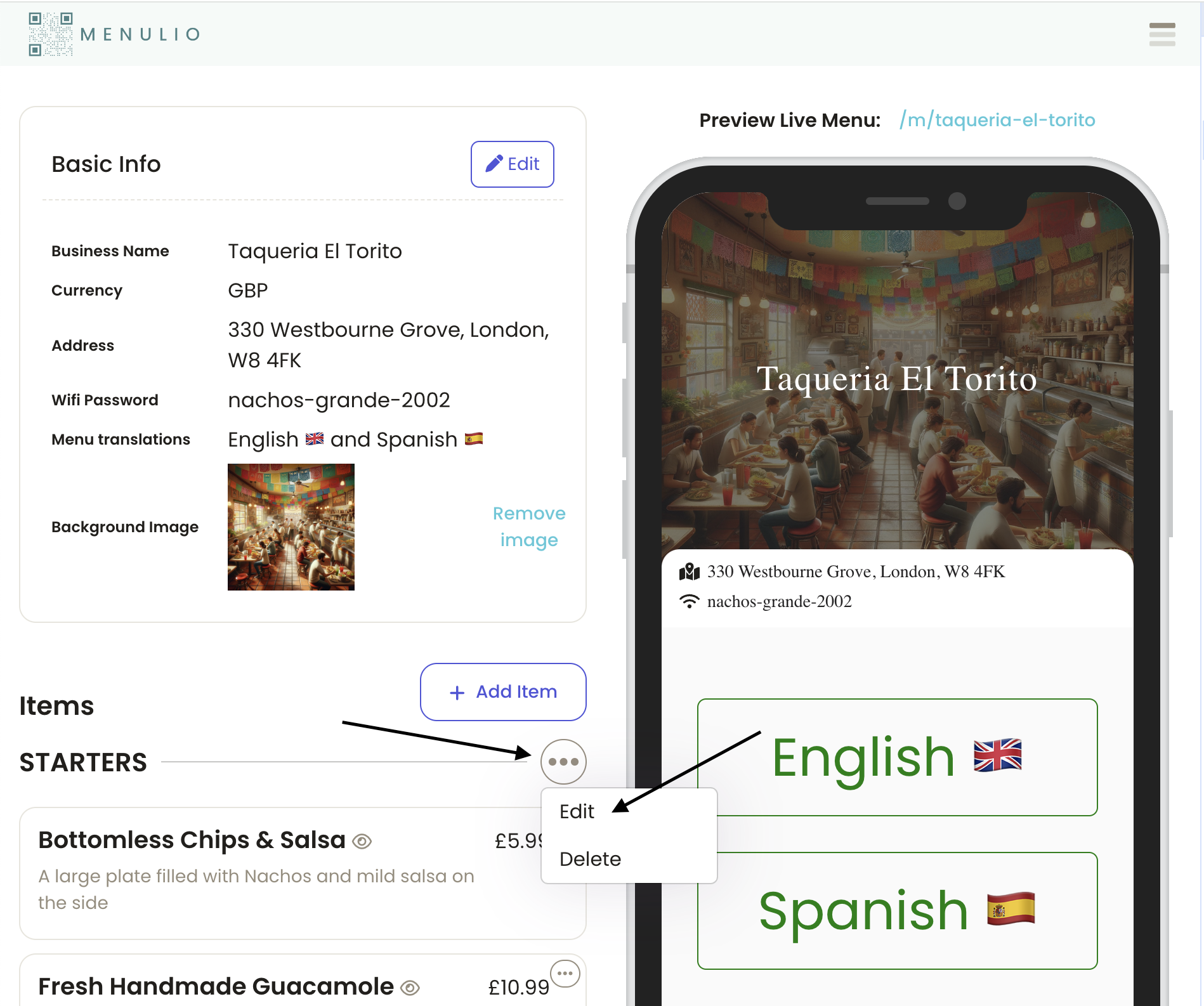Toggle visibility eye for Fresh Handmade Guacamole
The image size is (1204, 1006).
click(x=410, y=988)
